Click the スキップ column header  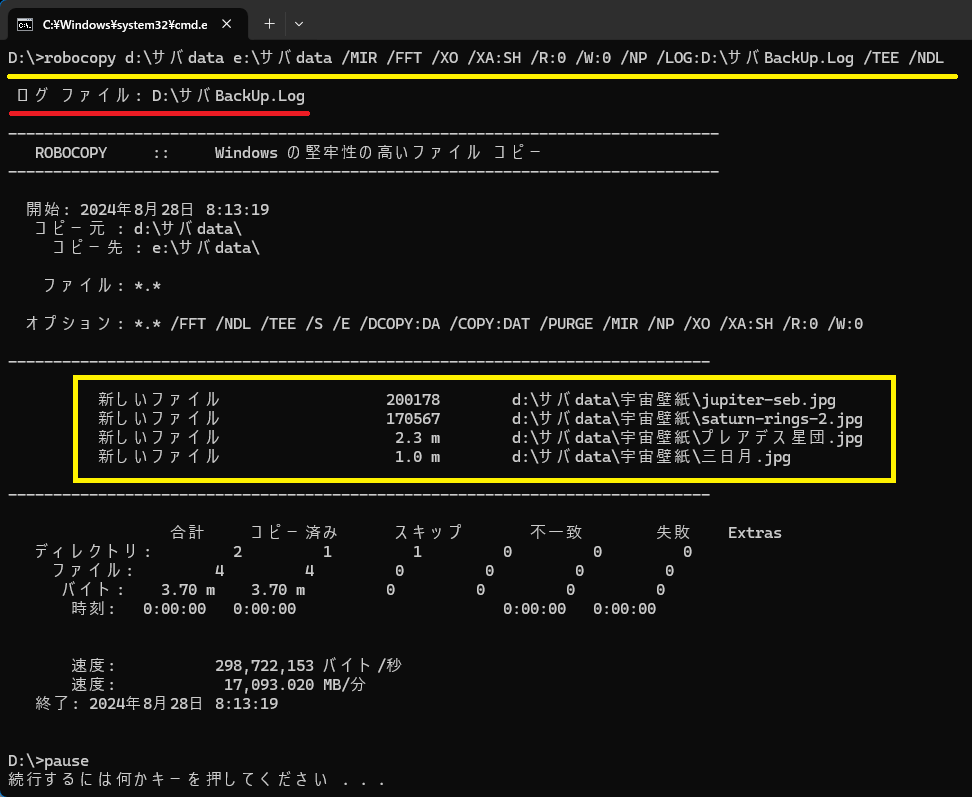pyautogui.click(x=429, y=532)
